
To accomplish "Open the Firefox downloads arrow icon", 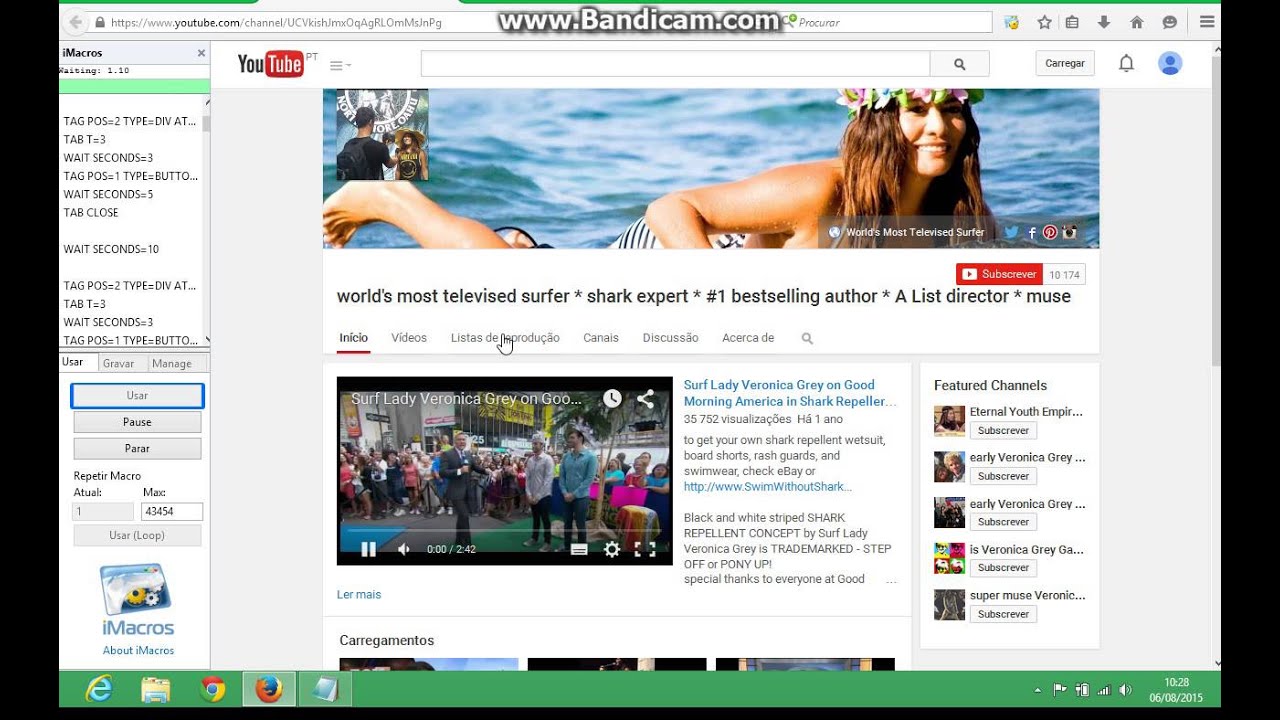I will (x=1104, y=22).
